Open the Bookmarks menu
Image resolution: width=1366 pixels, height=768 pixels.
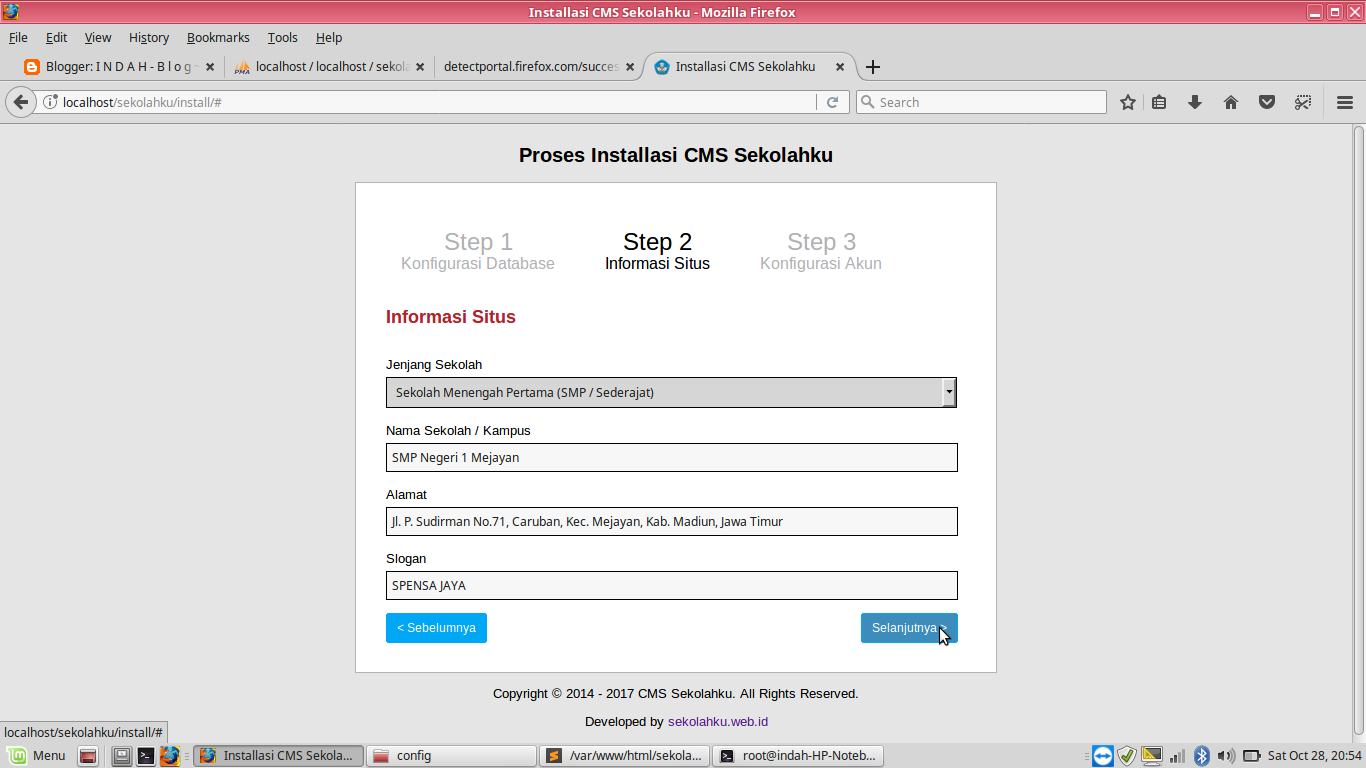pos(218,37)
